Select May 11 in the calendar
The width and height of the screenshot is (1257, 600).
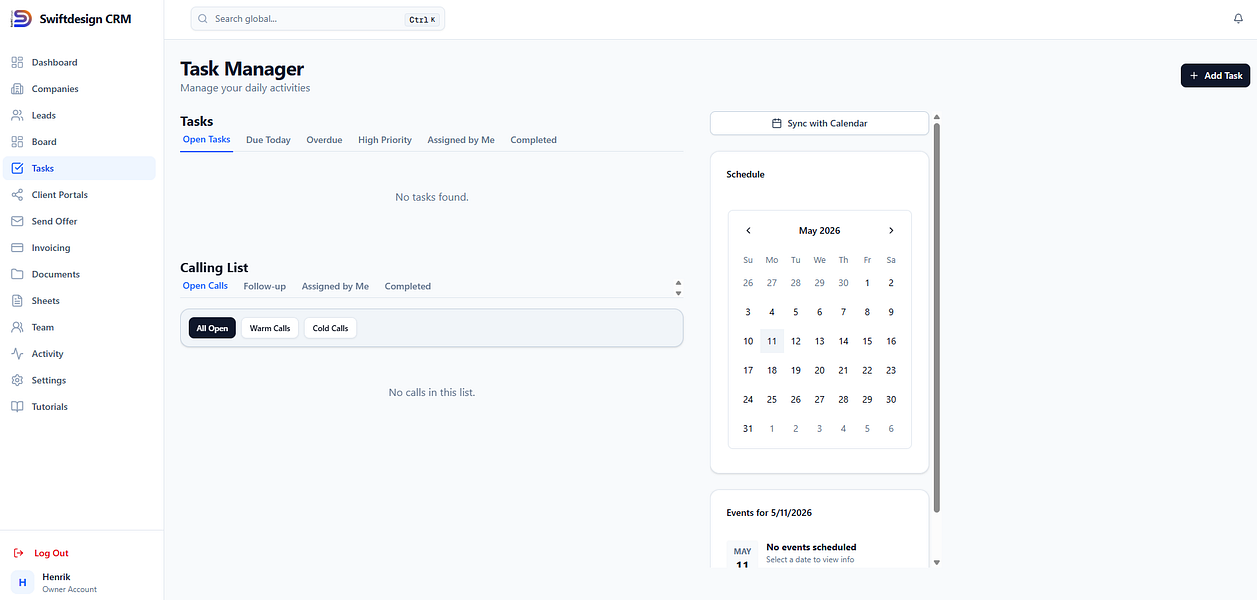(x=772, y=341)
